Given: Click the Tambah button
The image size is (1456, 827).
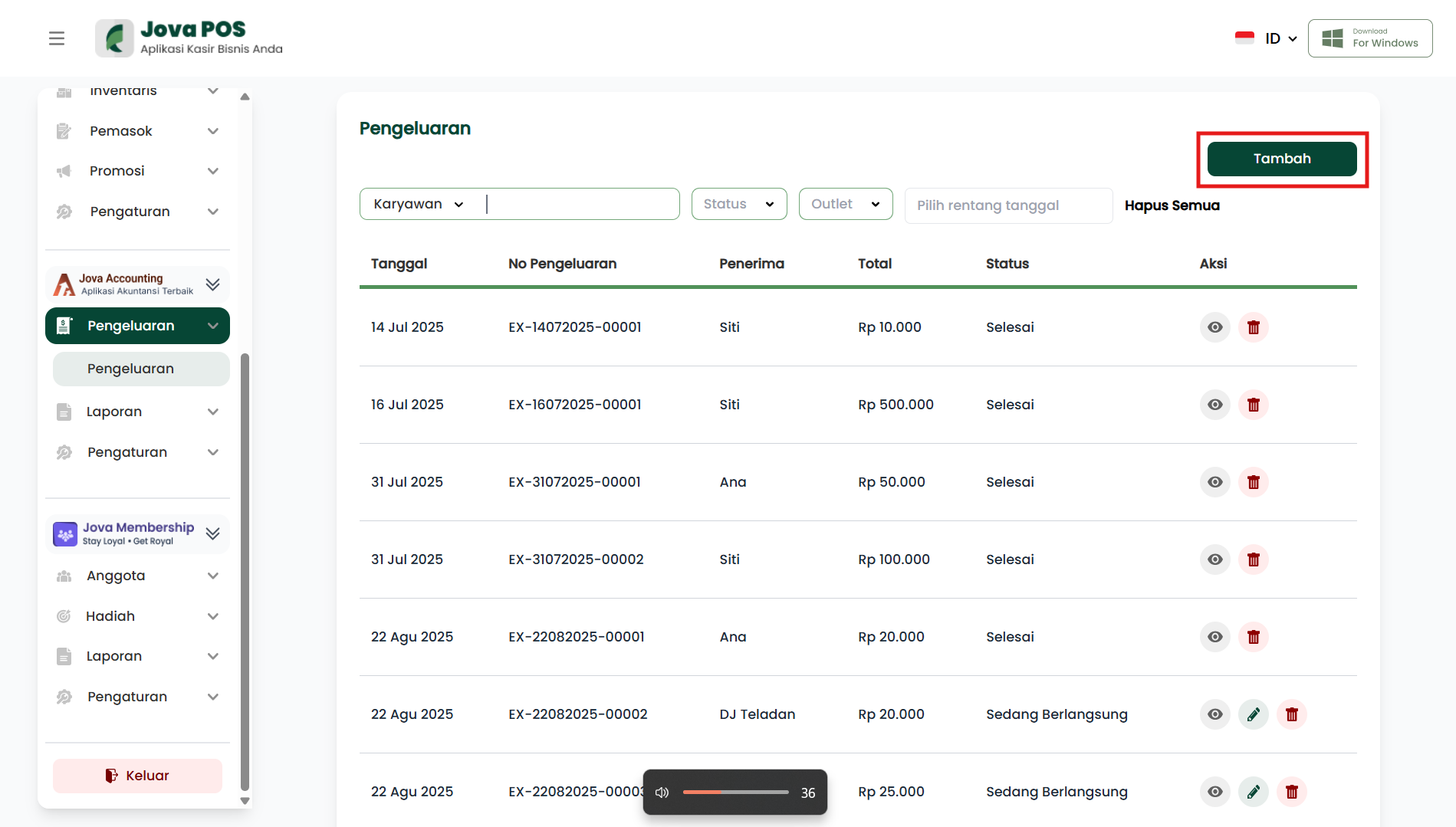Looking at the screenshot, I should tap(1281, 159).
